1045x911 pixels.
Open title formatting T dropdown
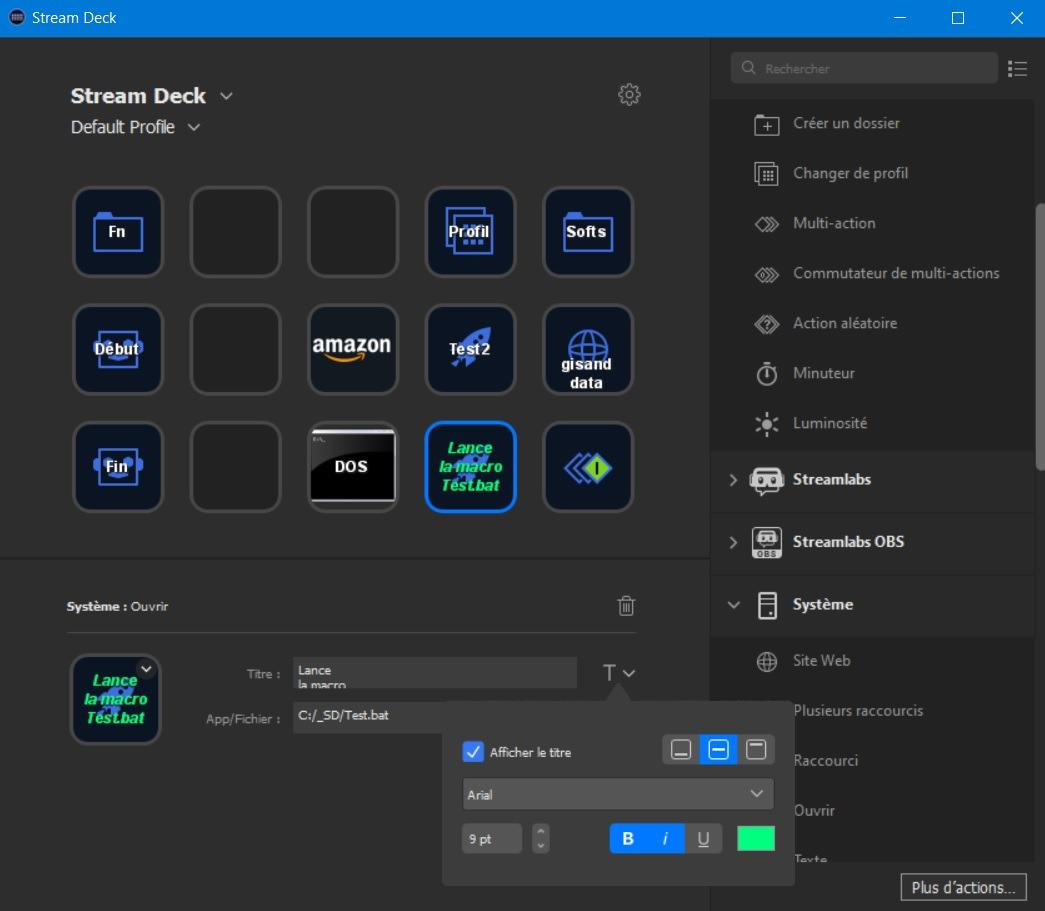click(618, 673)
